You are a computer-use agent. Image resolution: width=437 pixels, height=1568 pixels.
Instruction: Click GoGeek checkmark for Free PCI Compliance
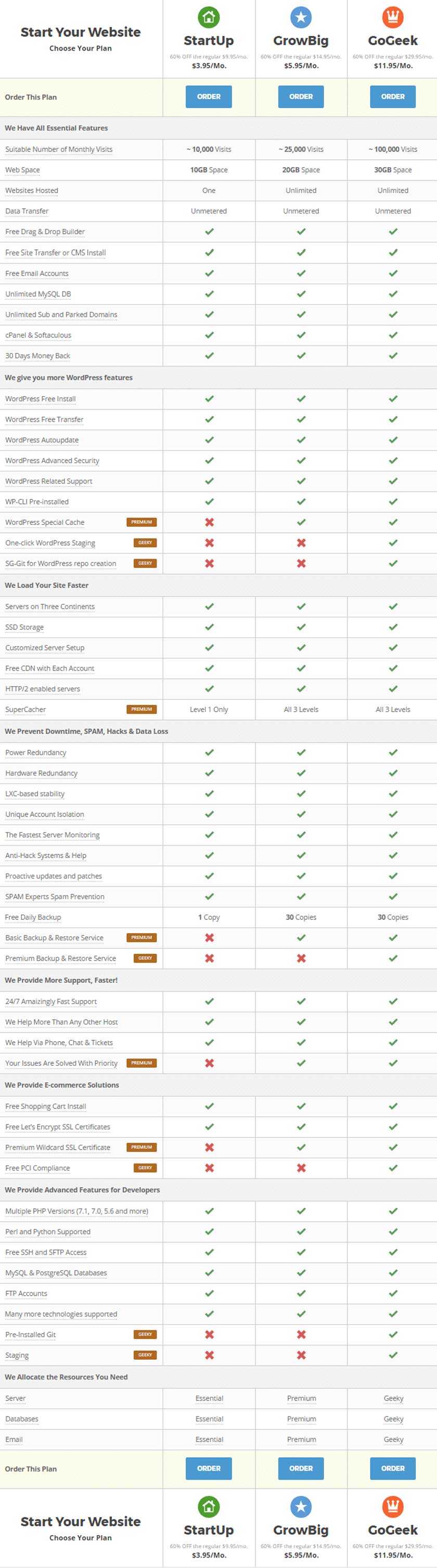click(393, 1168)
